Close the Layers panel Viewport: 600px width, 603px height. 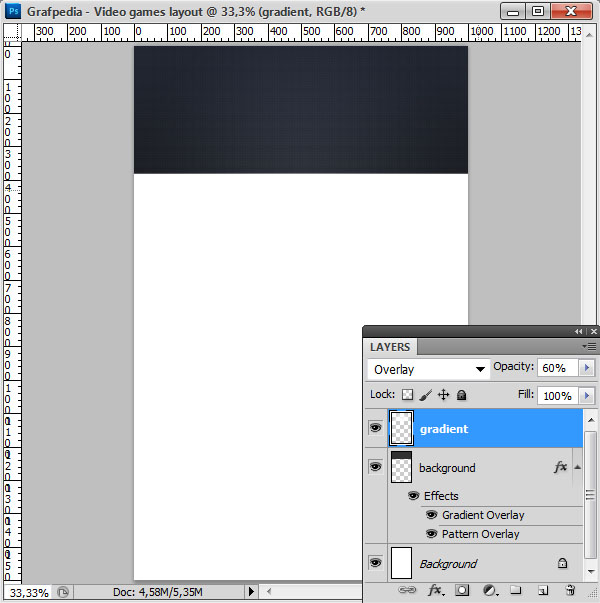pyautogui.click(x=594, y=331)
